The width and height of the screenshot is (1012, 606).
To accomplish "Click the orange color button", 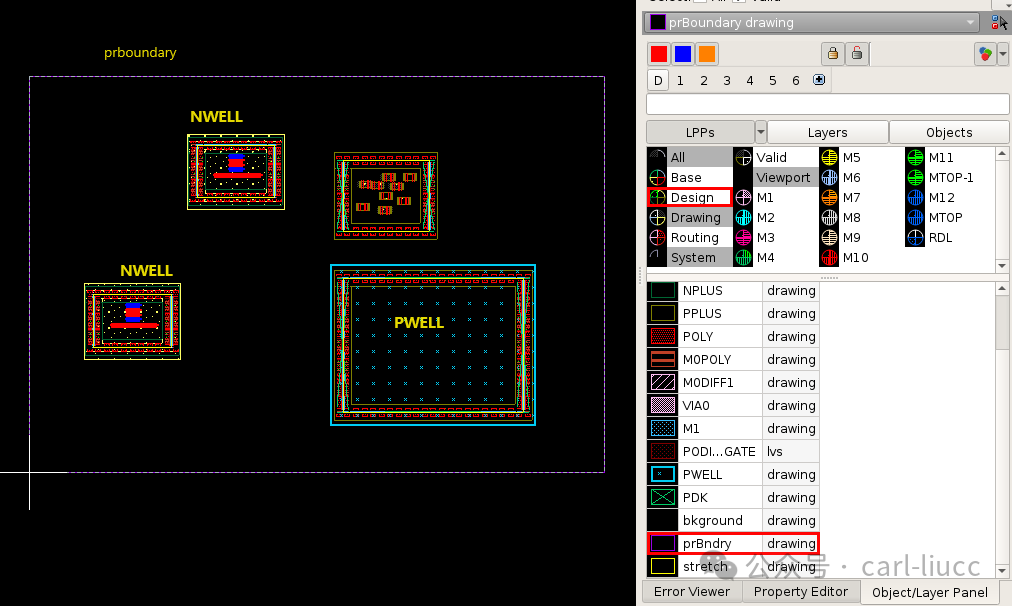I will [x=707, y=54].
